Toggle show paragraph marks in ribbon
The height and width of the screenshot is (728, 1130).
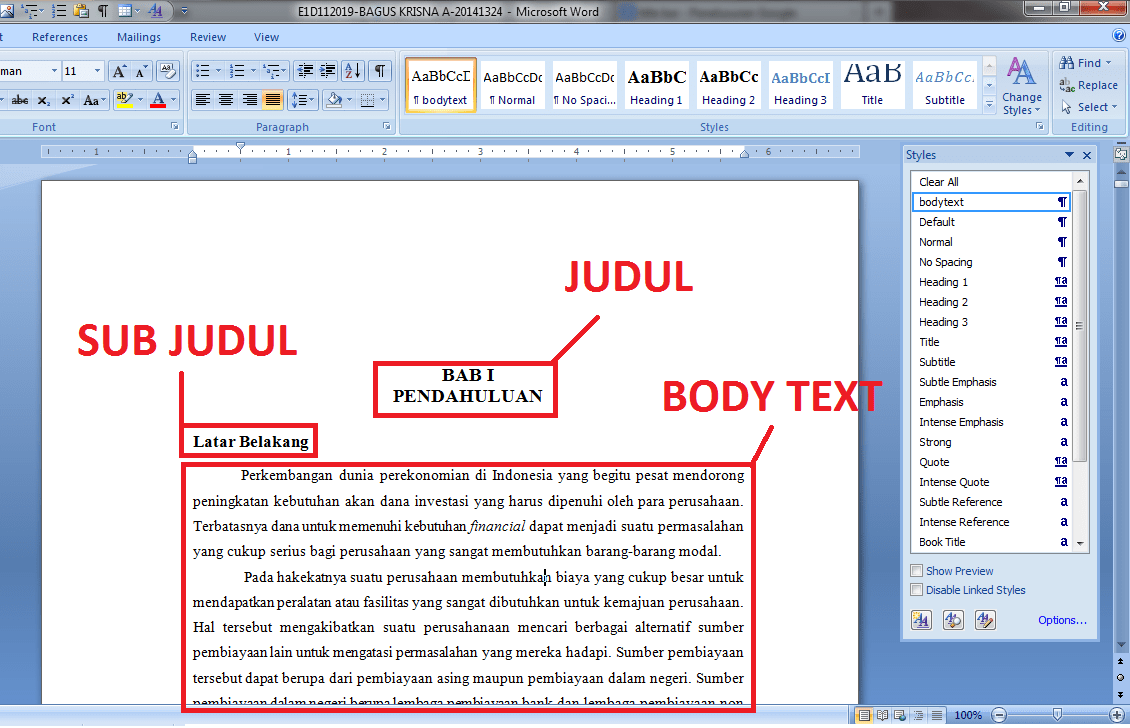(x=380, y=71)
